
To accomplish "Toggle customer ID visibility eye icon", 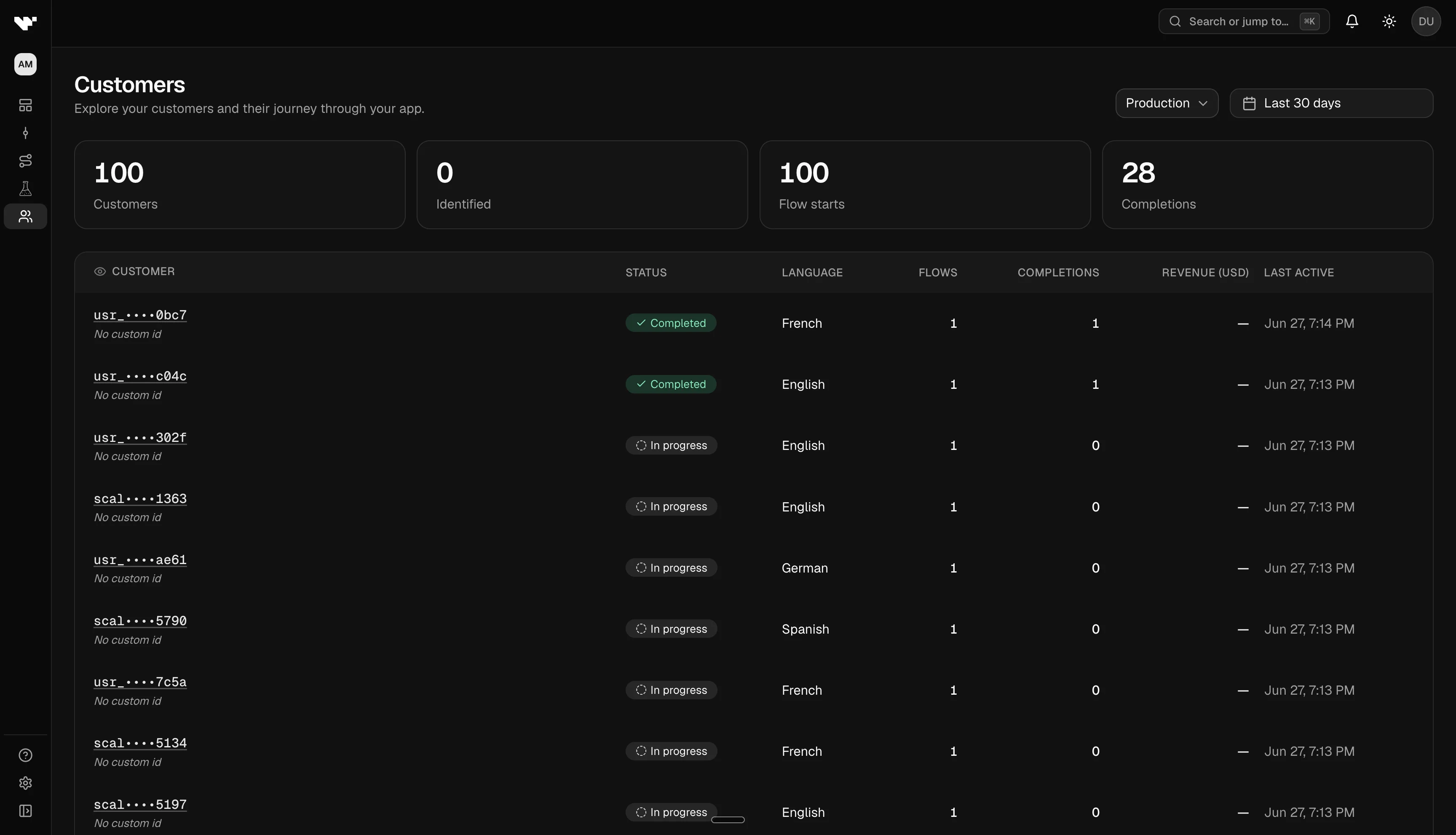I will (x=100, y=272).
